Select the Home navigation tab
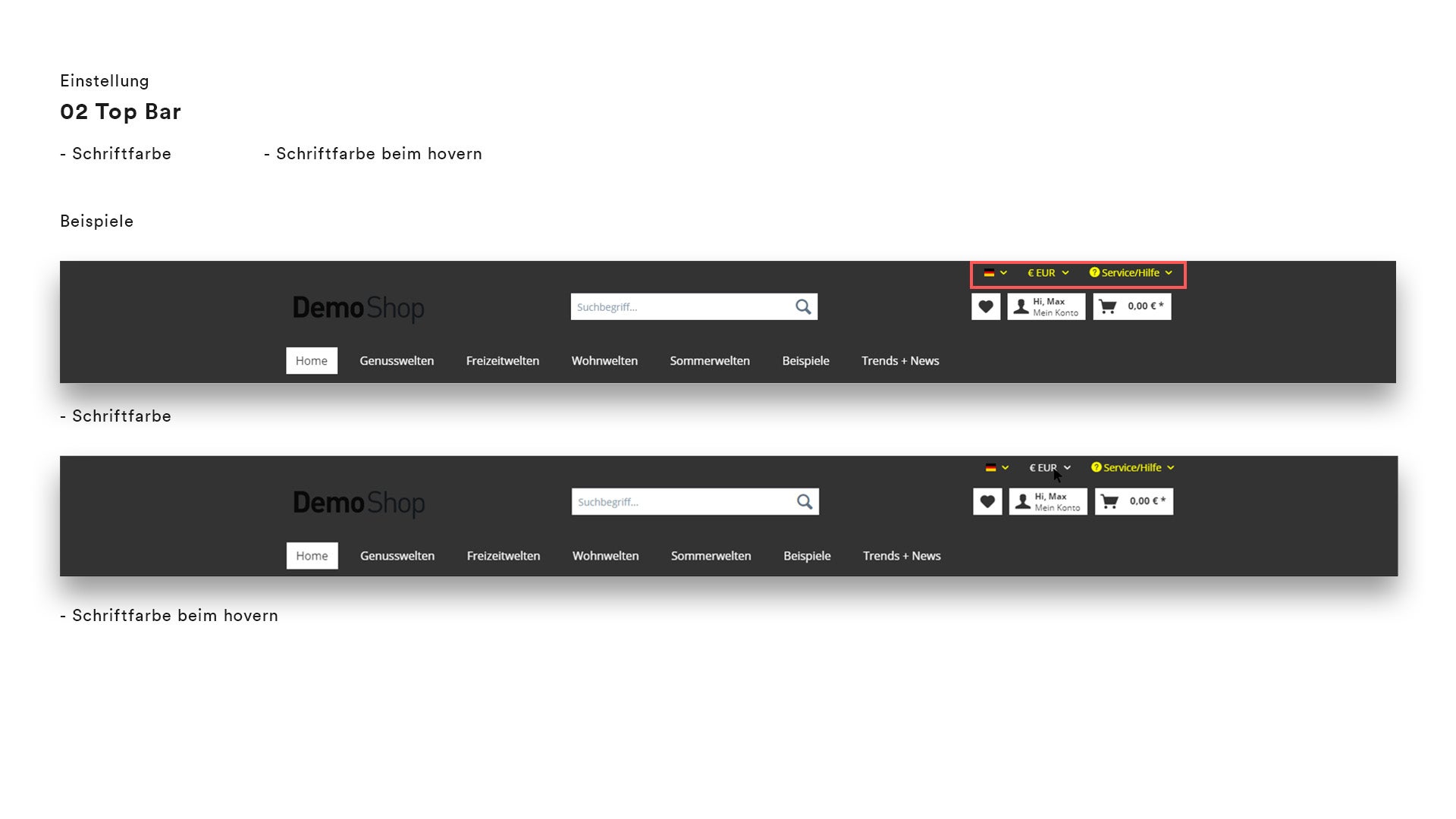 pyautogui.click(x=311, y=360)
